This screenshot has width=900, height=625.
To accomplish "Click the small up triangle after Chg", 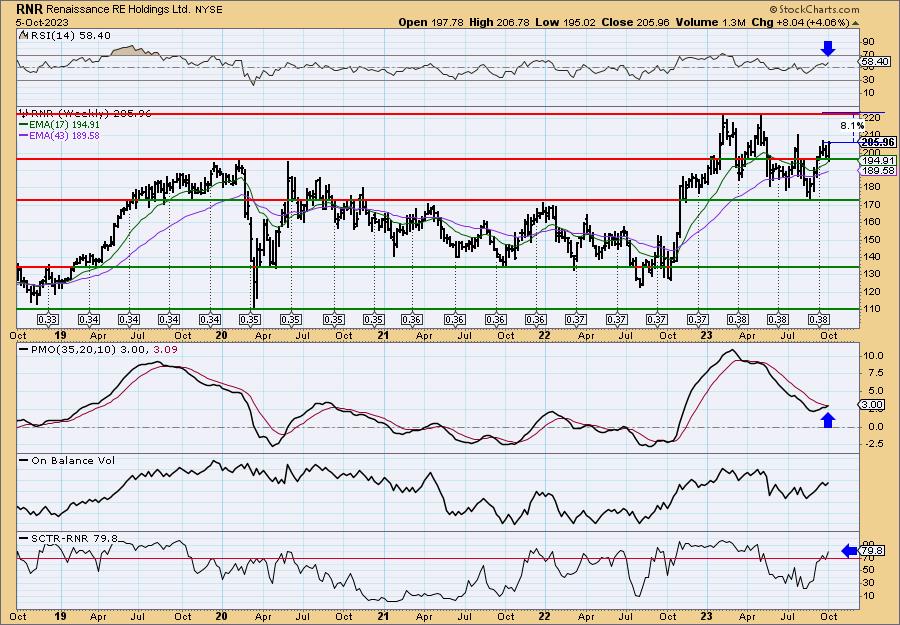I will [x=855, y=23].
